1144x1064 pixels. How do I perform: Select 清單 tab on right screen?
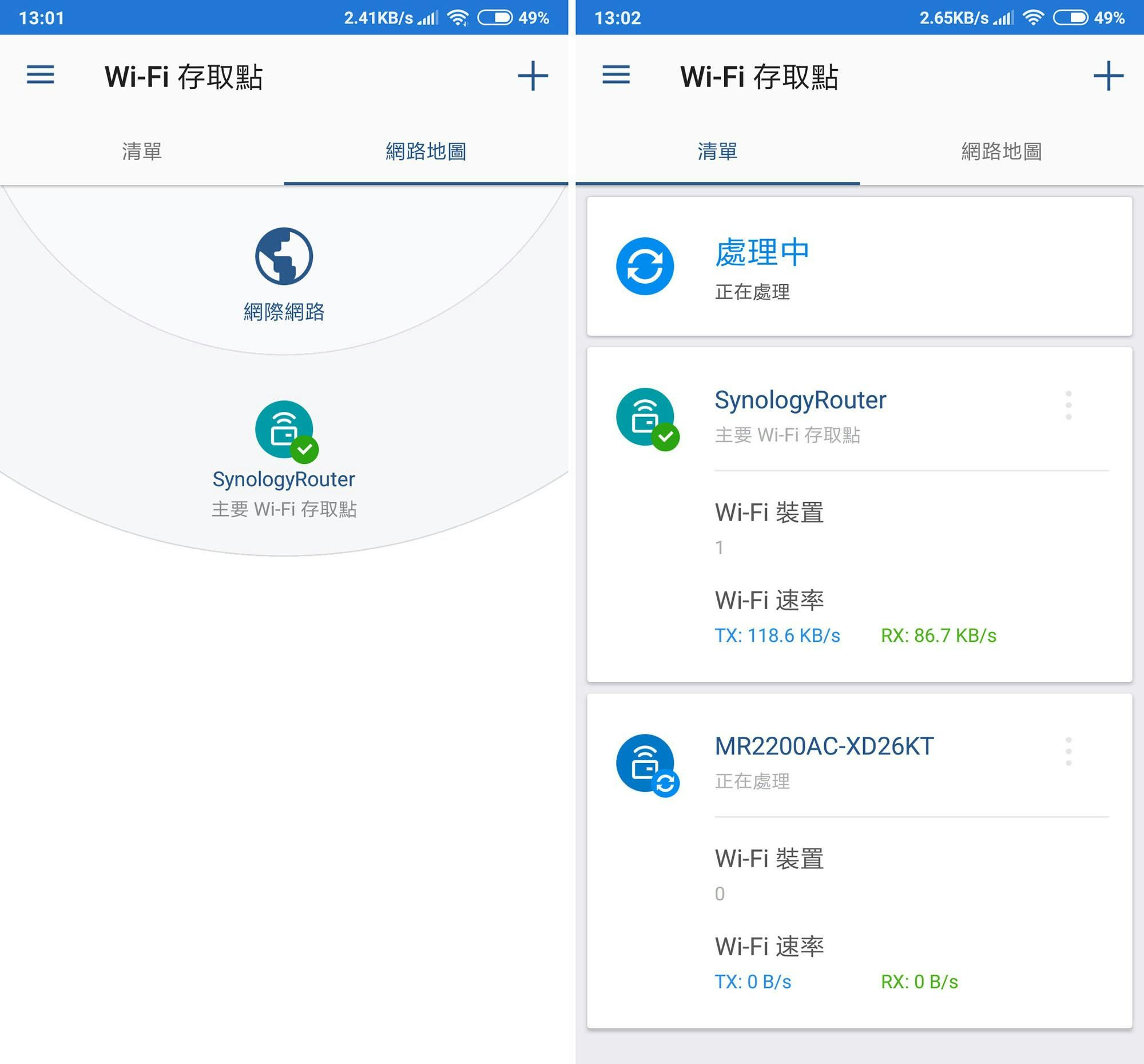click(717, 152)
